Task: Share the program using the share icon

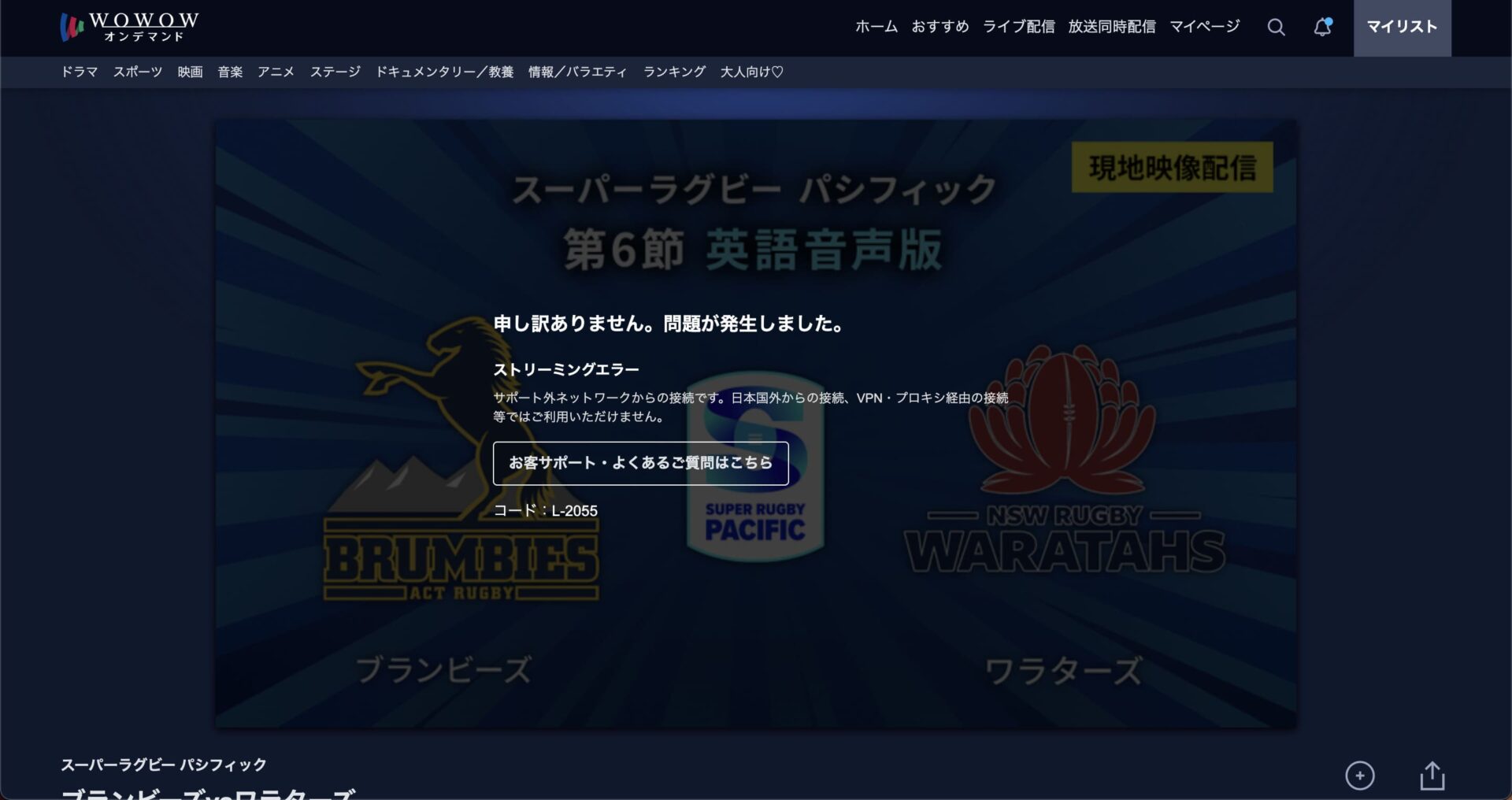Action: (x=1432, y=775)
